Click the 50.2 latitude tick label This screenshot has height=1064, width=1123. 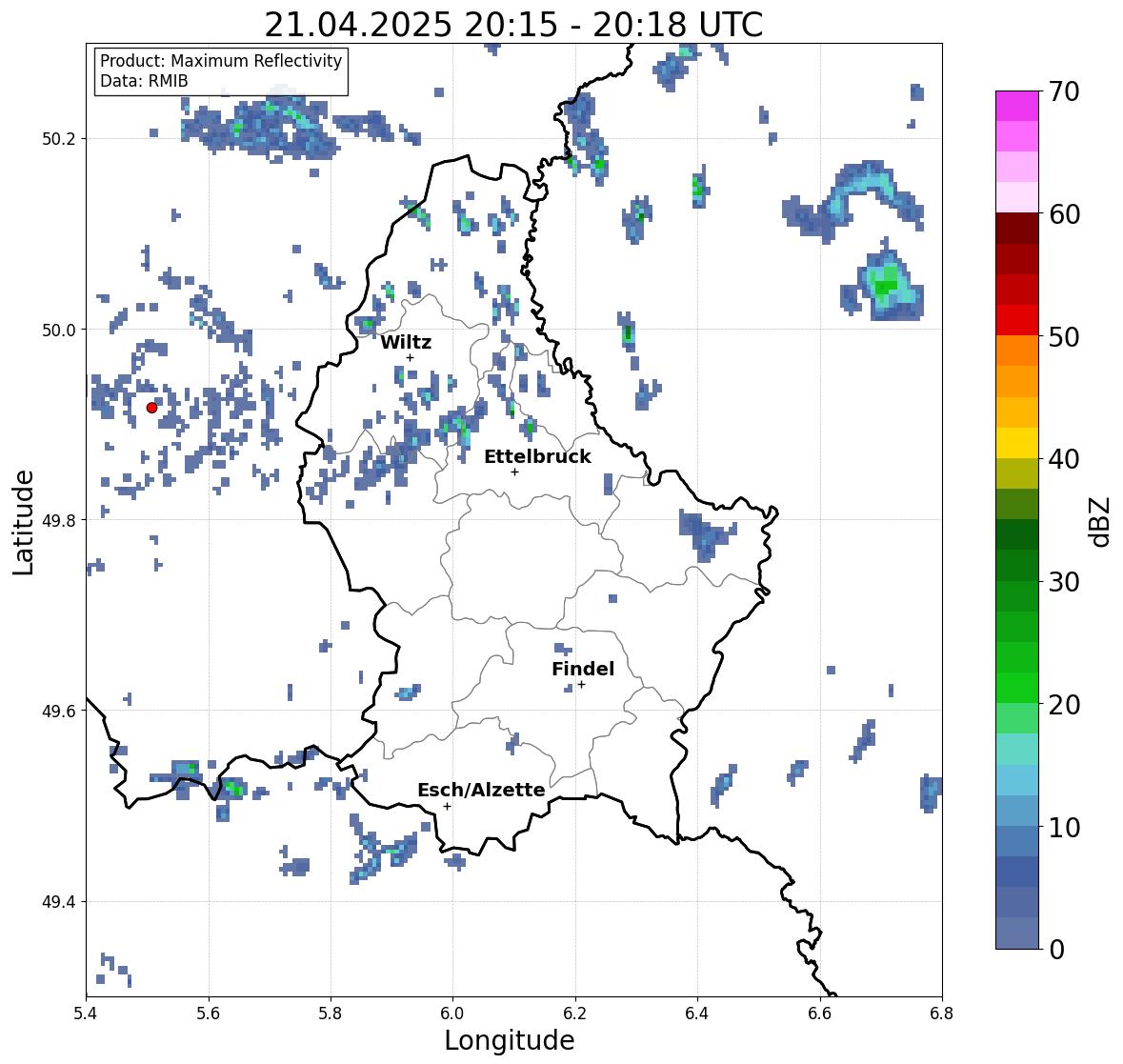click(59, 139)
